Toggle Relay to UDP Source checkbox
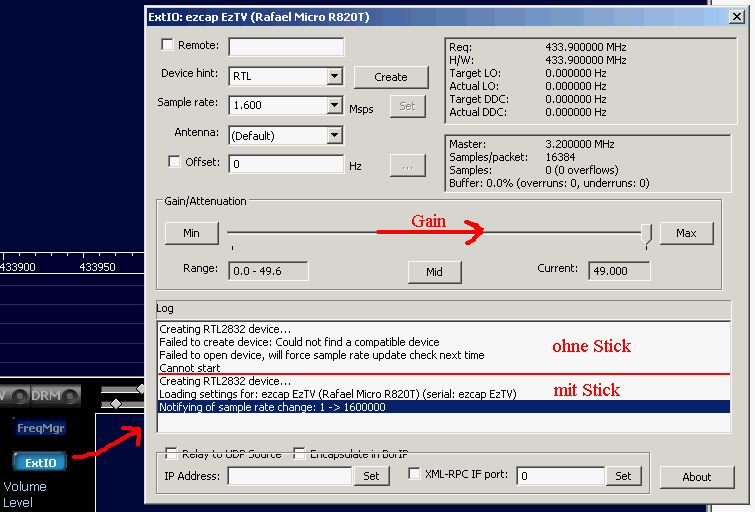 click(x=171, y=453)
